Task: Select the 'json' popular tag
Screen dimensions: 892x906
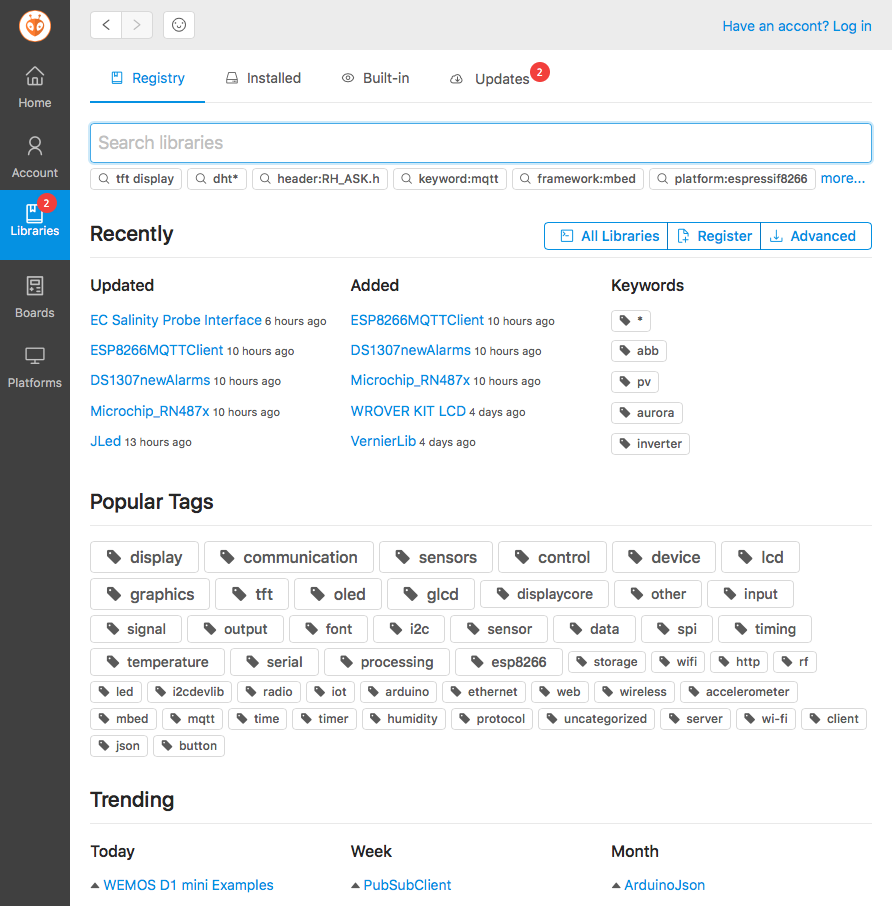Action: click(x=119, y=746)
